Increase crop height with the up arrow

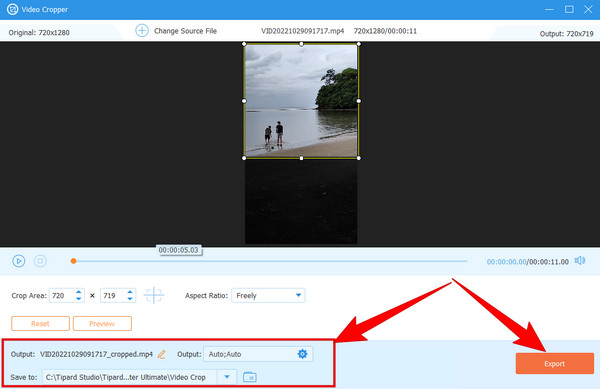130,292
